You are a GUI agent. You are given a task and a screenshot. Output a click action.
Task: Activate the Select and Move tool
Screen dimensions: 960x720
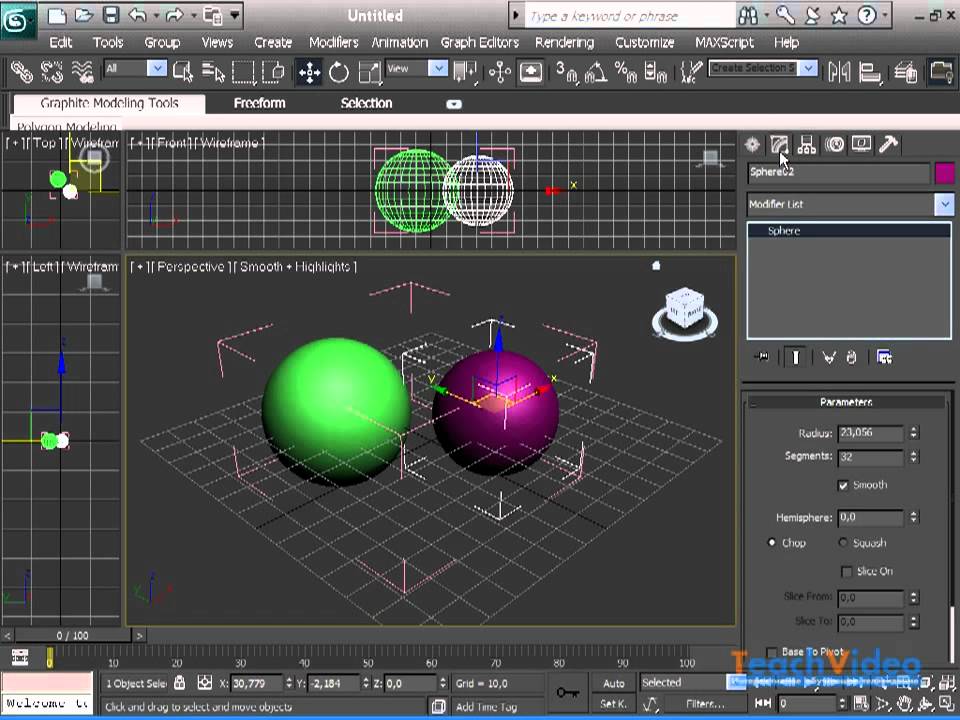[309, 72]
